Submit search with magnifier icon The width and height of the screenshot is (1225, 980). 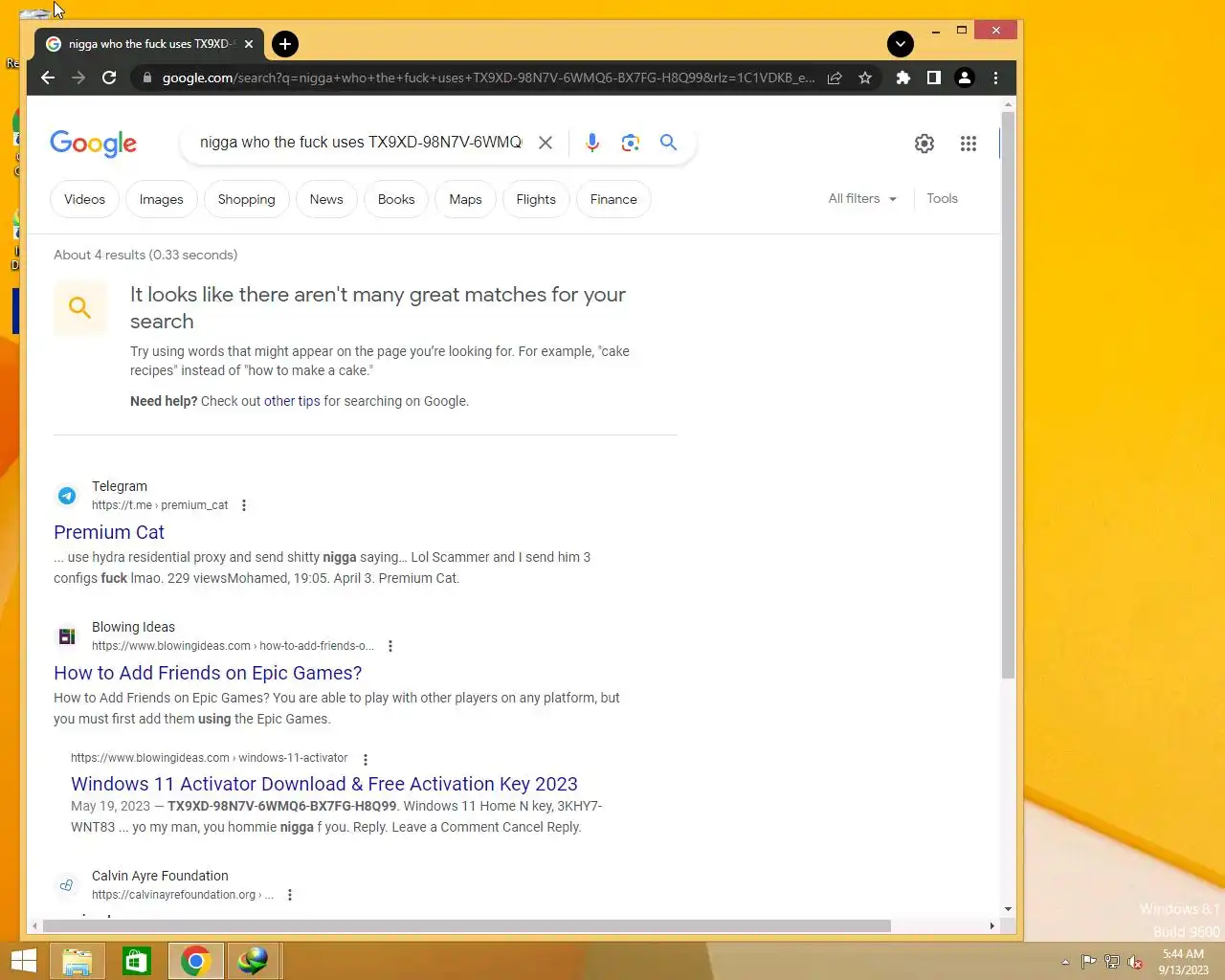(x=668, y=143)
